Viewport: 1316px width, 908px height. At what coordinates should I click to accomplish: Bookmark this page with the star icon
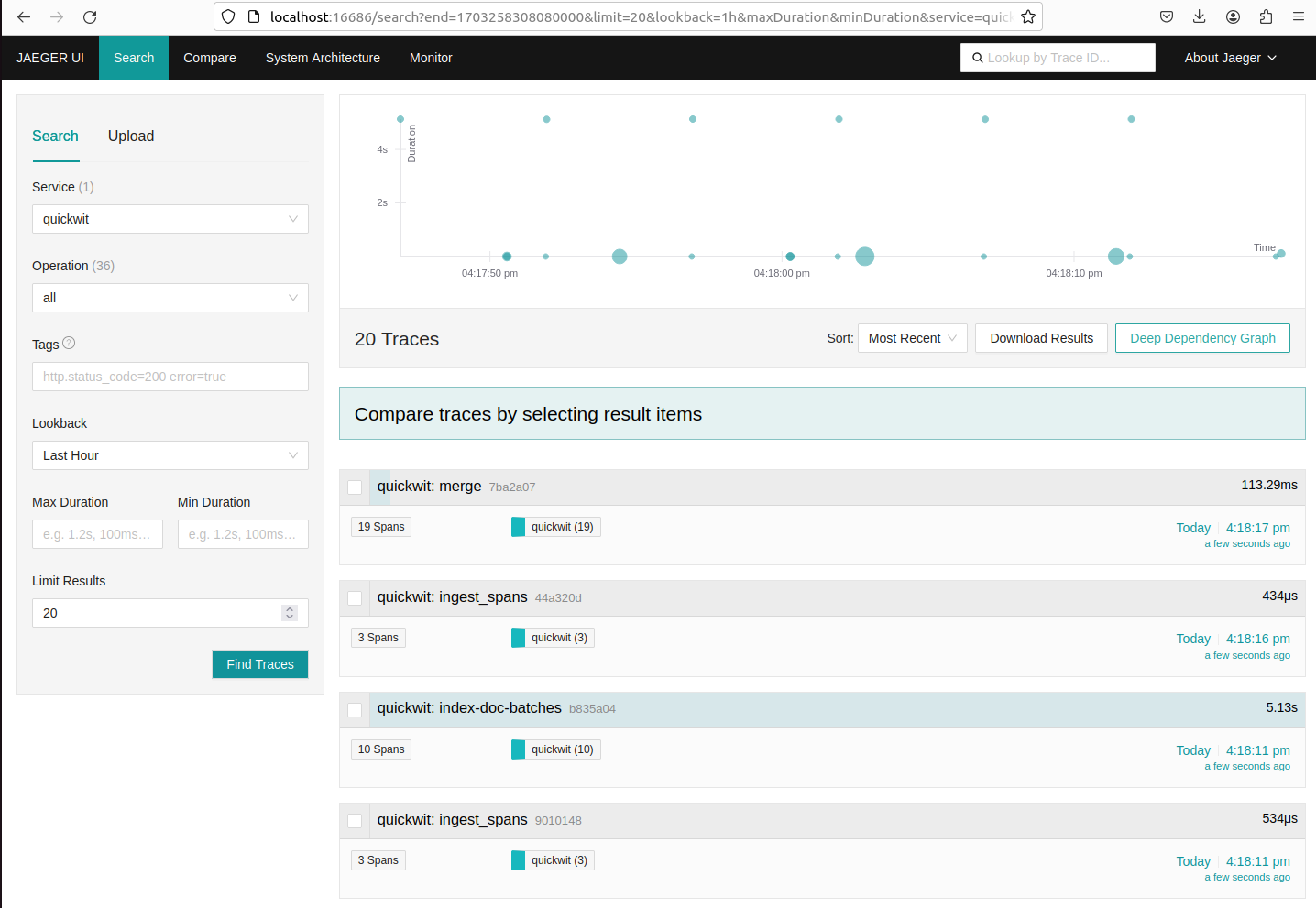coord(1028,16)
